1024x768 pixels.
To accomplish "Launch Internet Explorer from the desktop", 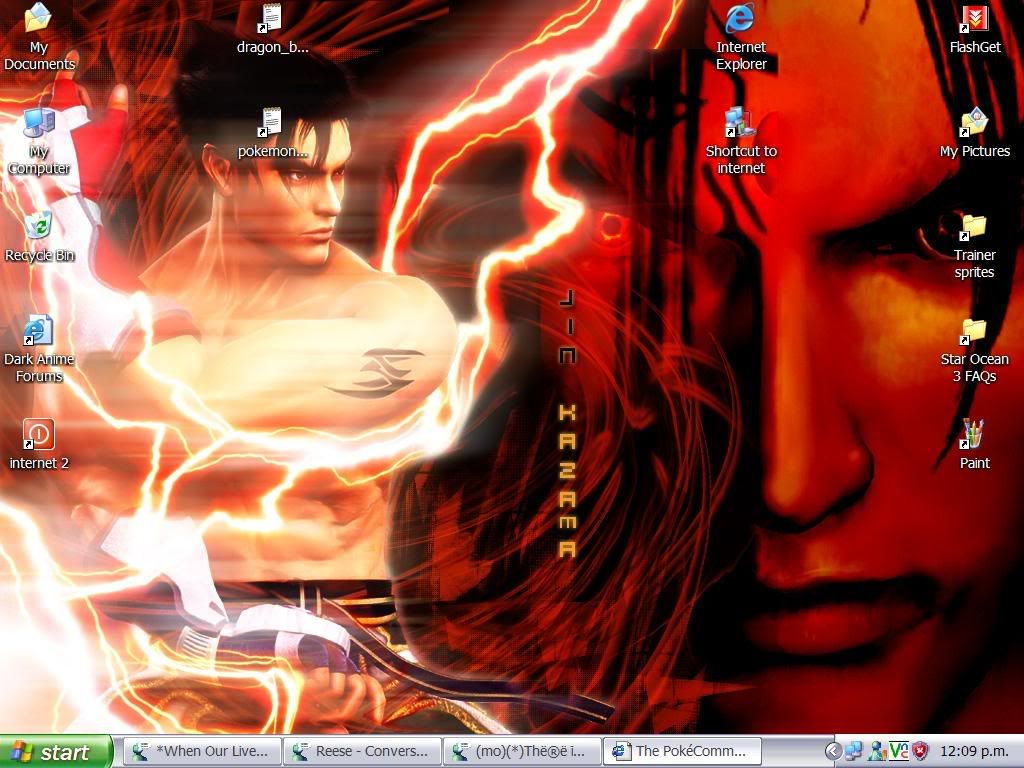I will [741, 36].
